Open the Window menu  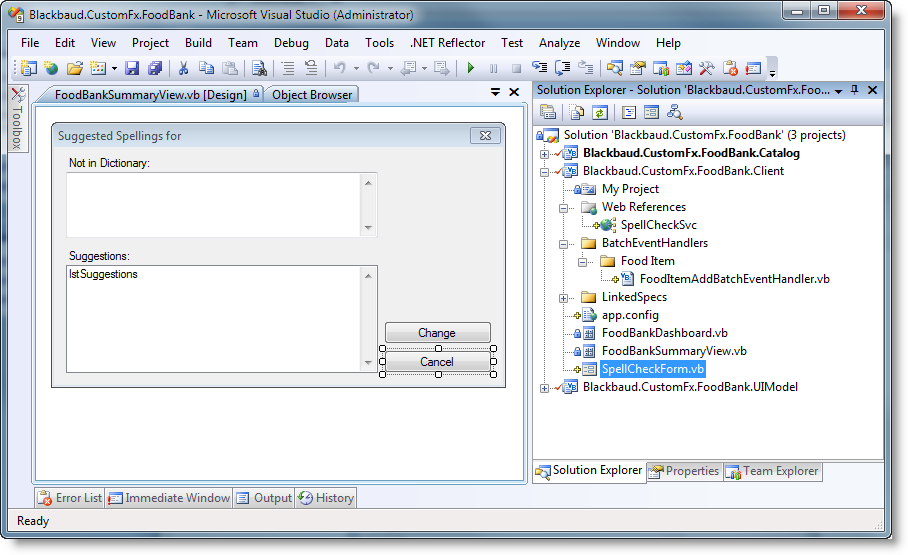tap(617, 43)
